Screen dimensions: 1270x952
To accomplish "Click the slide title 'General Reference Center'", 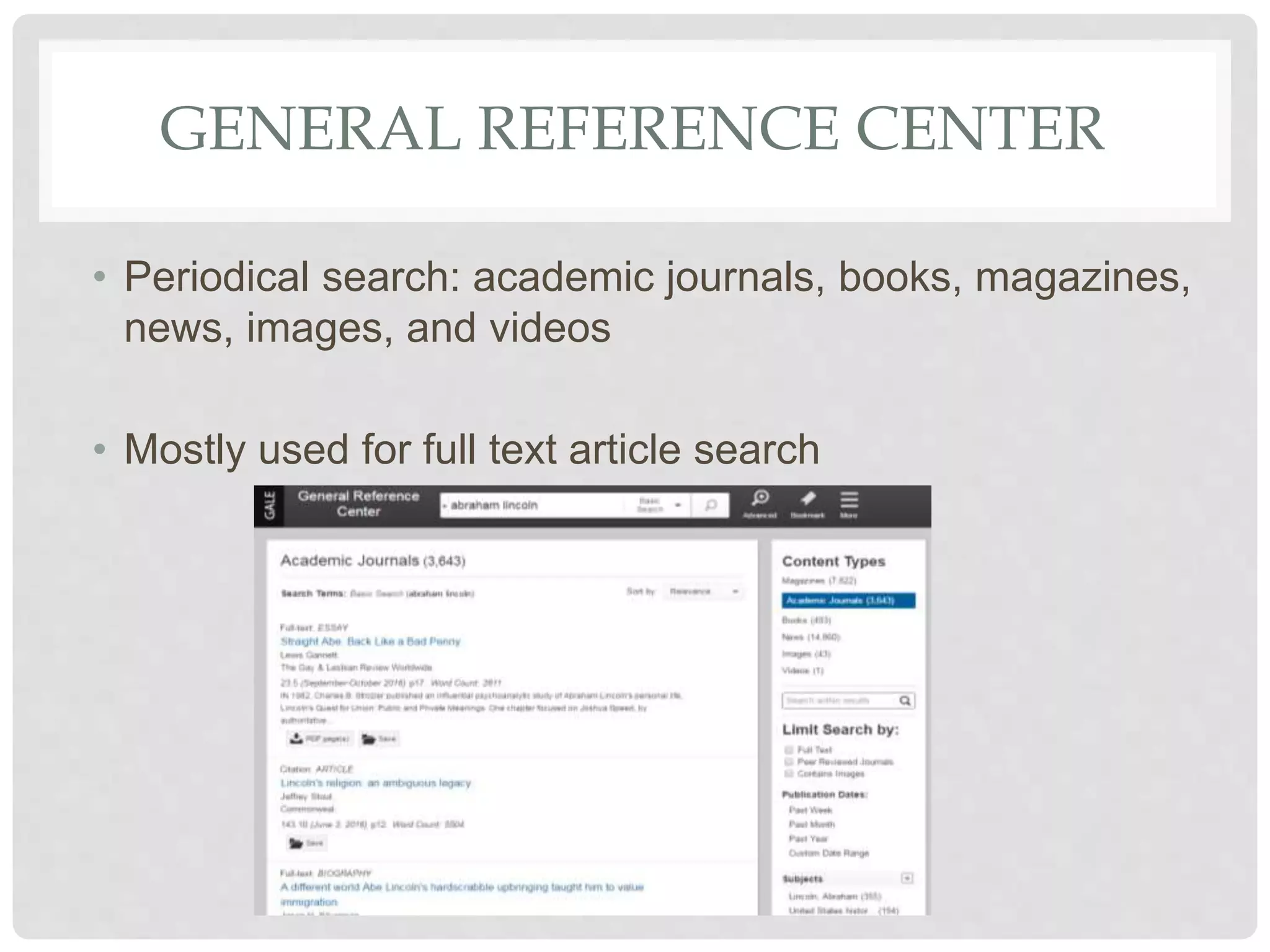I will coord(632,128).
